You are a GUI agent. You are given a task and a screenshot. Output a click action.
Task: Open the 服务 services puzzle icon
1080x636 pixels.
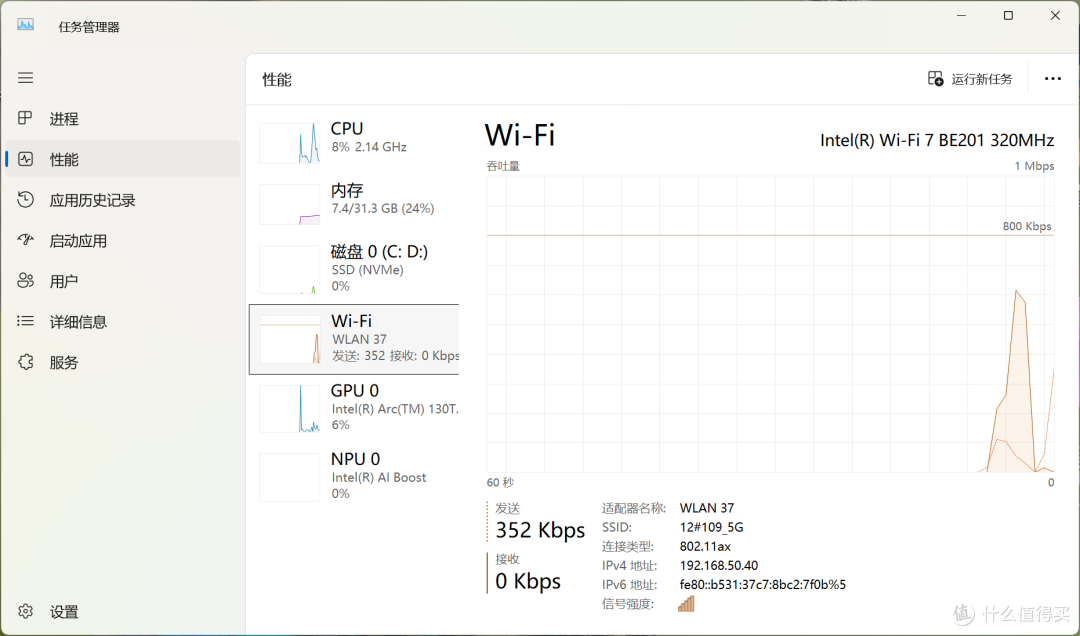(x=25, y=362)
